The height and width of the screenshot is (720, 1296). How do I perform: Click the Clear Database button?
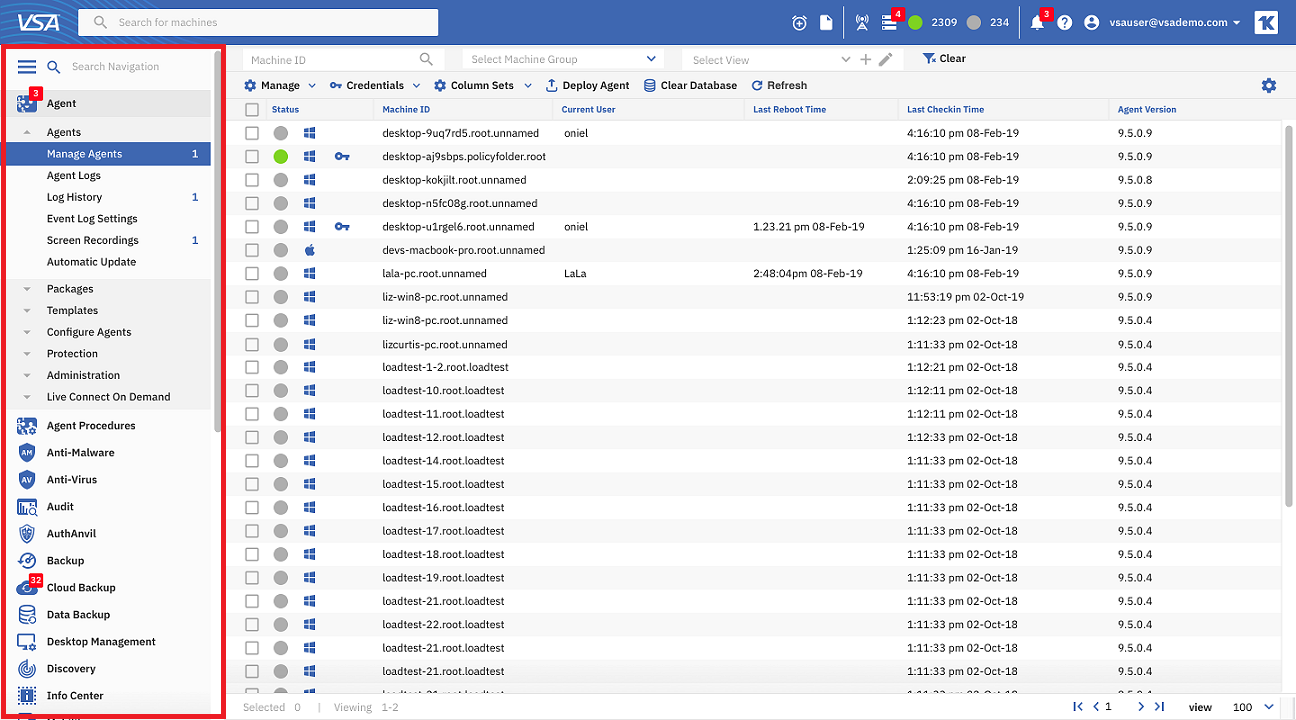click(x=690, y=86)
